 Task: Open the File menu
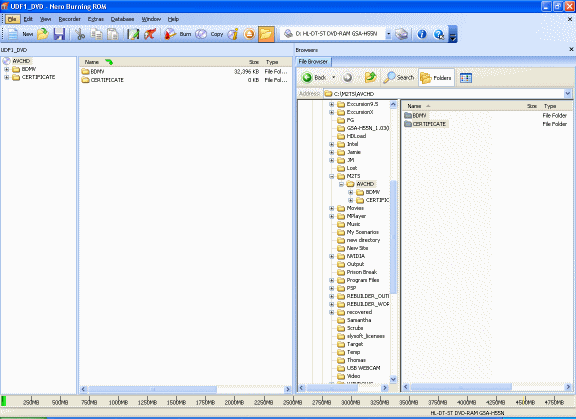12,19
